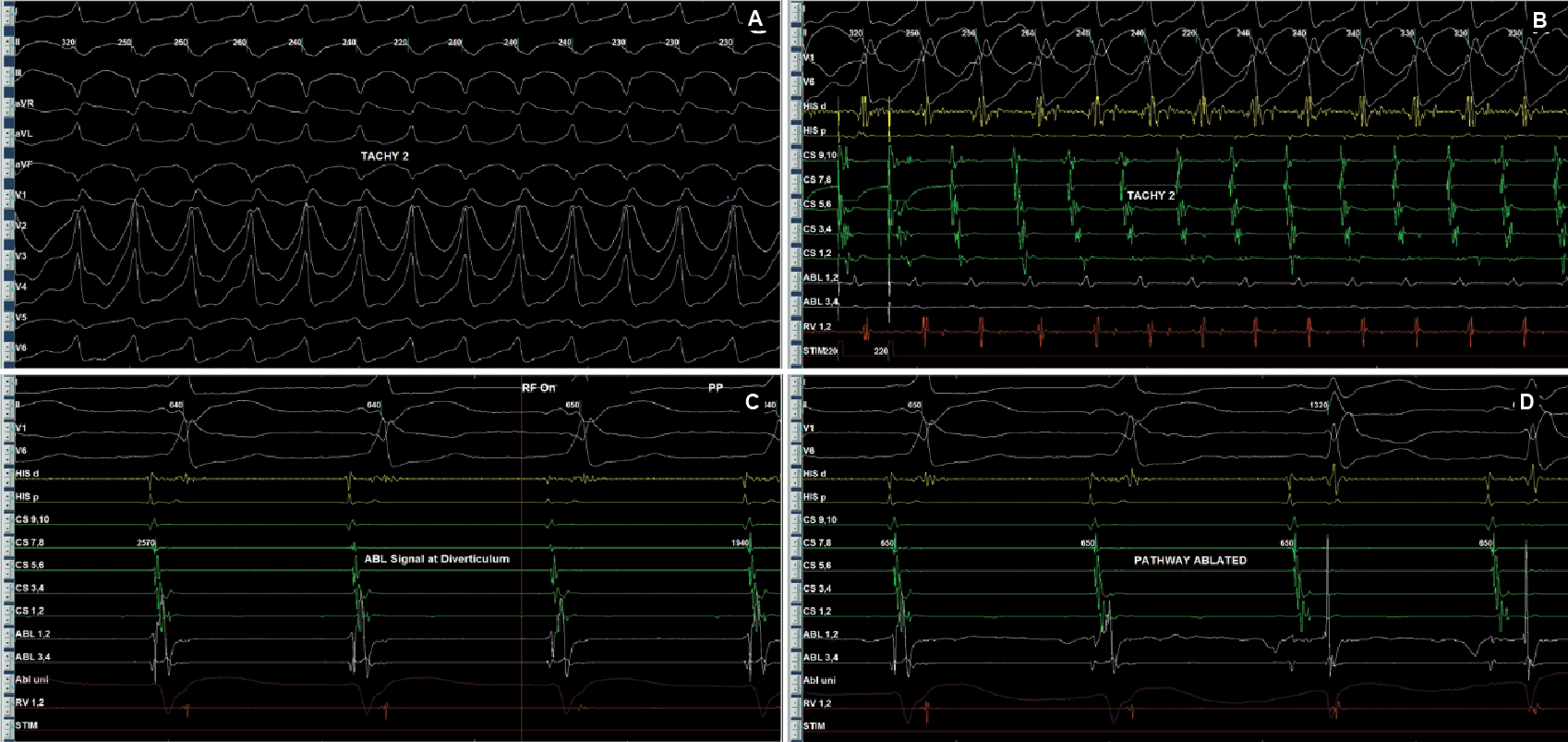The height and width of the screenshot is (742, 1568).
Task: Click the 1320 interval measurement in panel D
Action: (1321, 406)
